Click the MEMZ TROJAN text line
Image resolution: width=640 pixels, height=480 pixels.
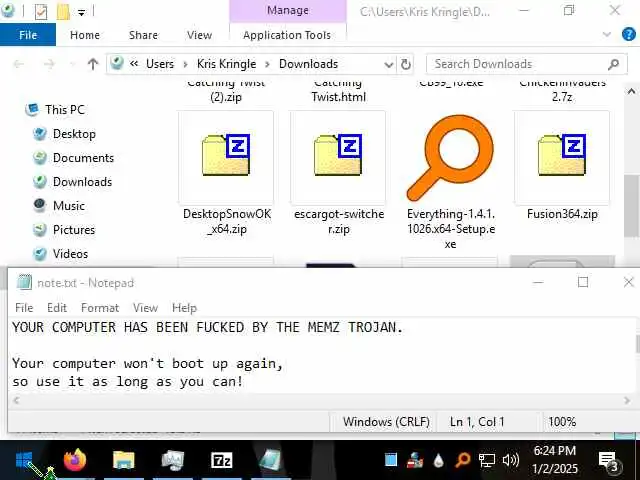click(207, 327)
